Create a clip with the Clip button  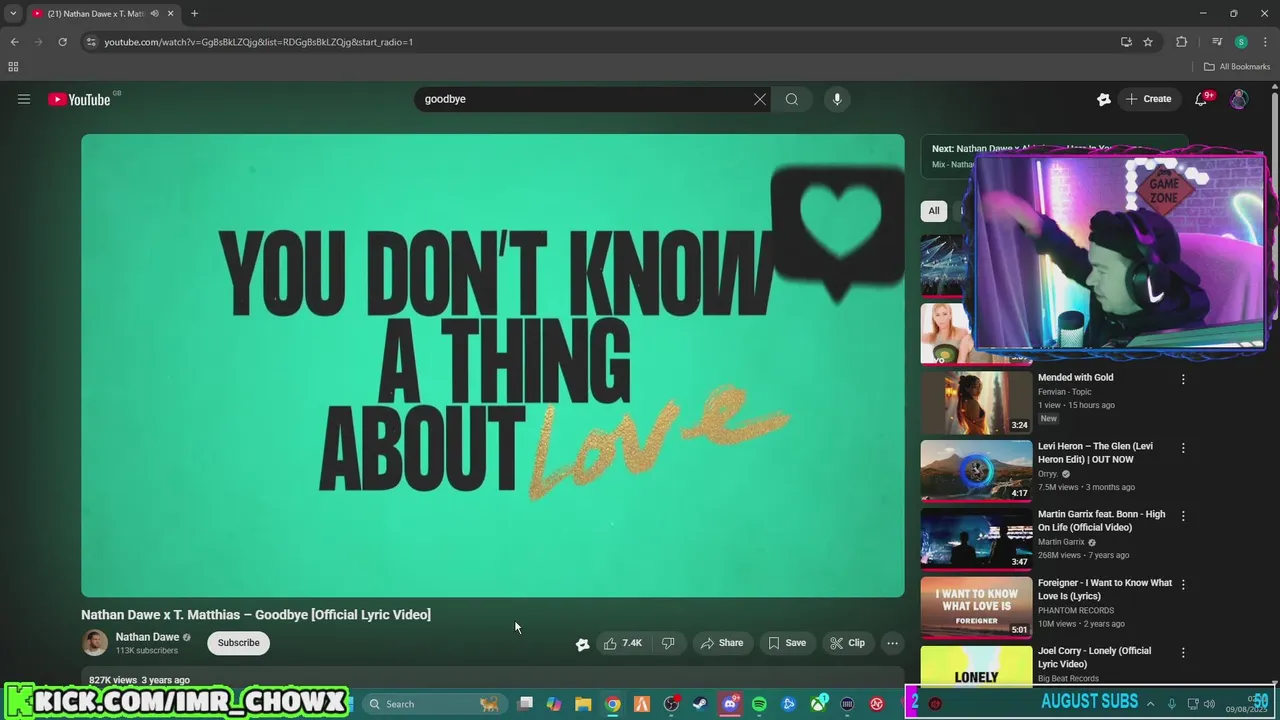(847, 643)
